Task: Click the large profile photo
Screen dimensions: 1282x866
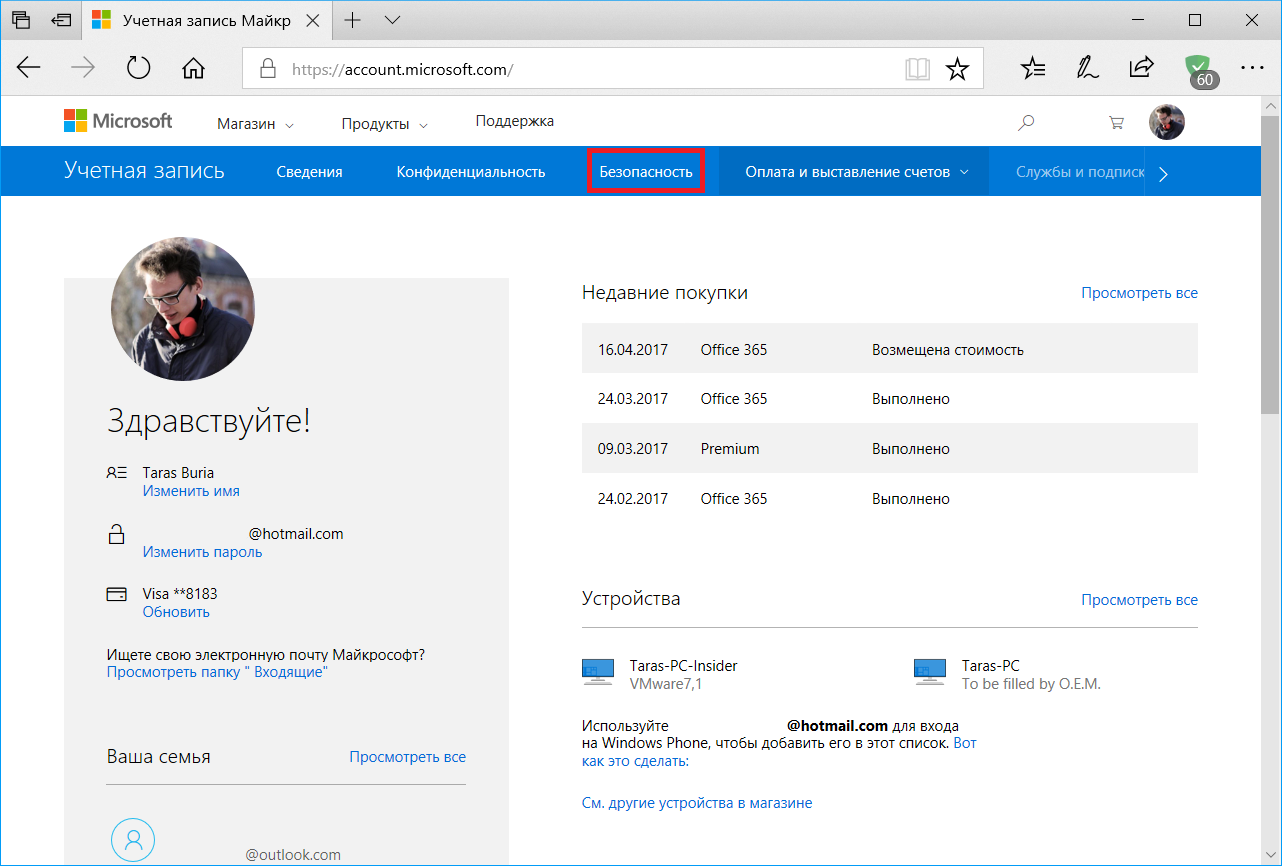Action: tap(183, 309)
